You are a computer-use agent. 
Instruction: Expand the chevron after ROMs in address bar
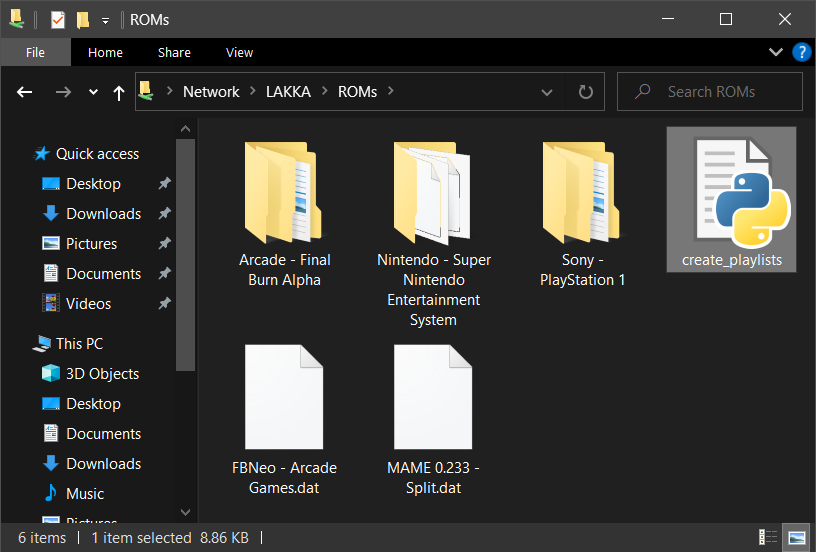tap(391, 91)
